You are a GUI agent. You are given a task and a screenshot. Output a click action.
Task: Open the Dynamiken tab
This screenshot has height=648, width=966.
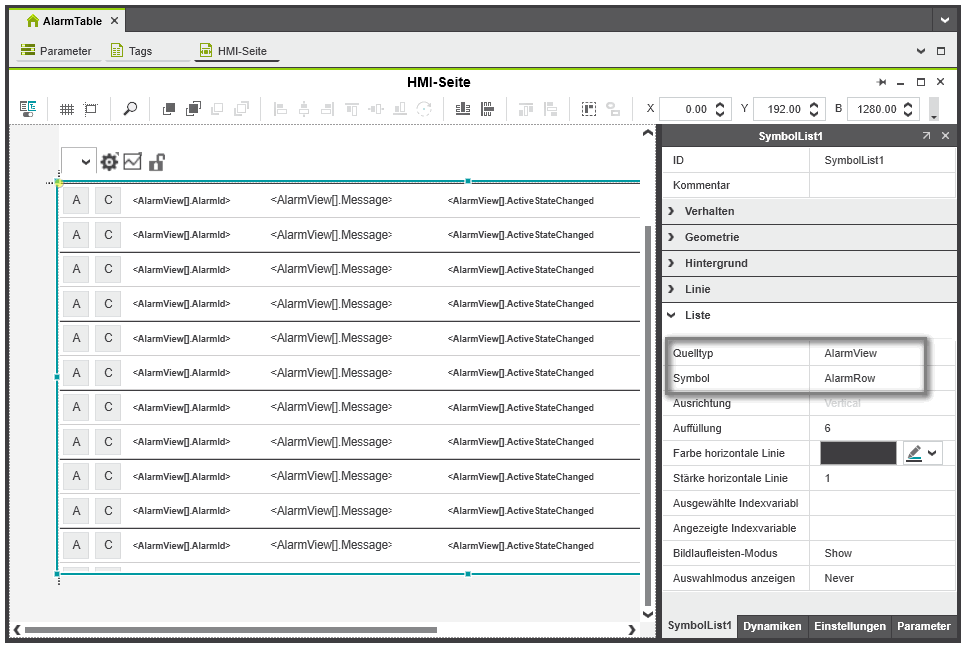point(772,626)
